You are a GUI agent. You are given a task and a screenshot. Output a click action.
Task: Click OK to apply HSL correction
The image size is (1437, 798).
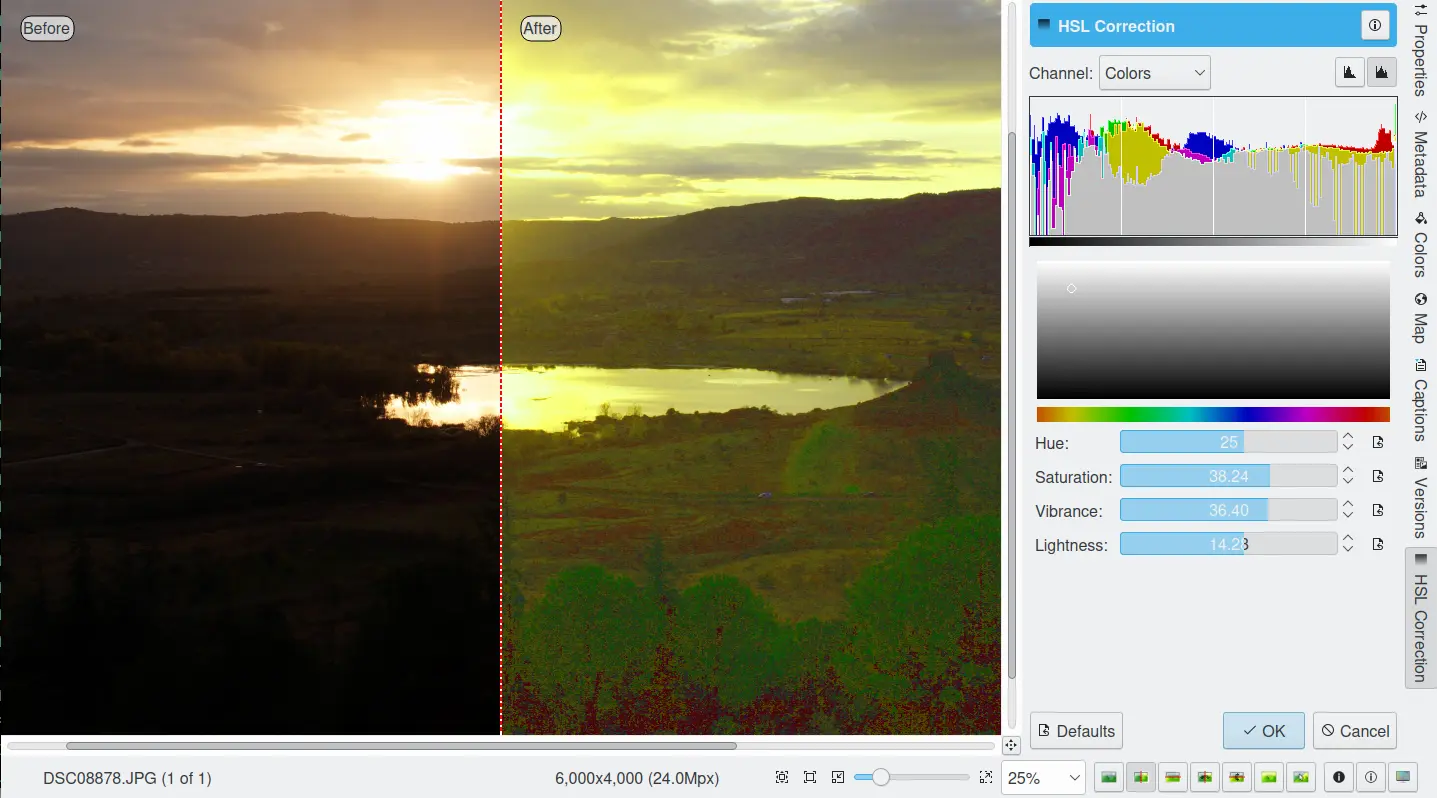1263,731
